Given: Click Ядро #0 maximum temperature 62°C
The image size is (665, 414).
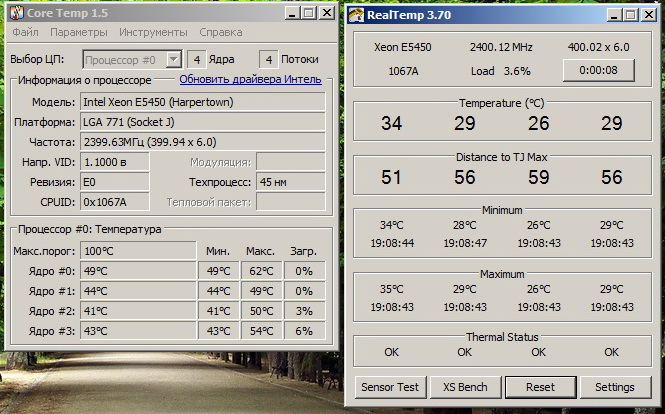Looking at the screenshot, I should [262, 271].
